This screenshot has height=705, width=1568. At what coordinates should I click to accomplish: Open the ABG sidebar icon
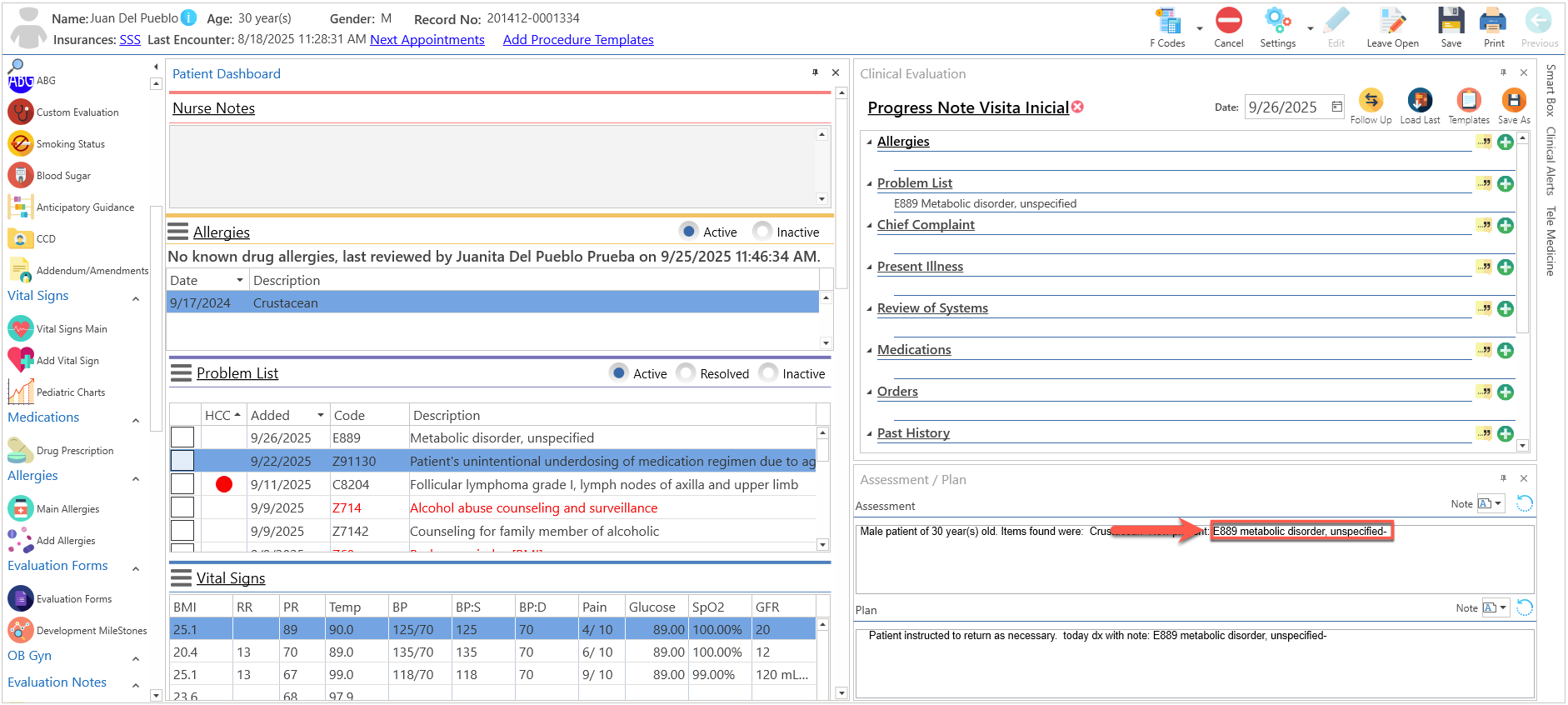(20, 81)
